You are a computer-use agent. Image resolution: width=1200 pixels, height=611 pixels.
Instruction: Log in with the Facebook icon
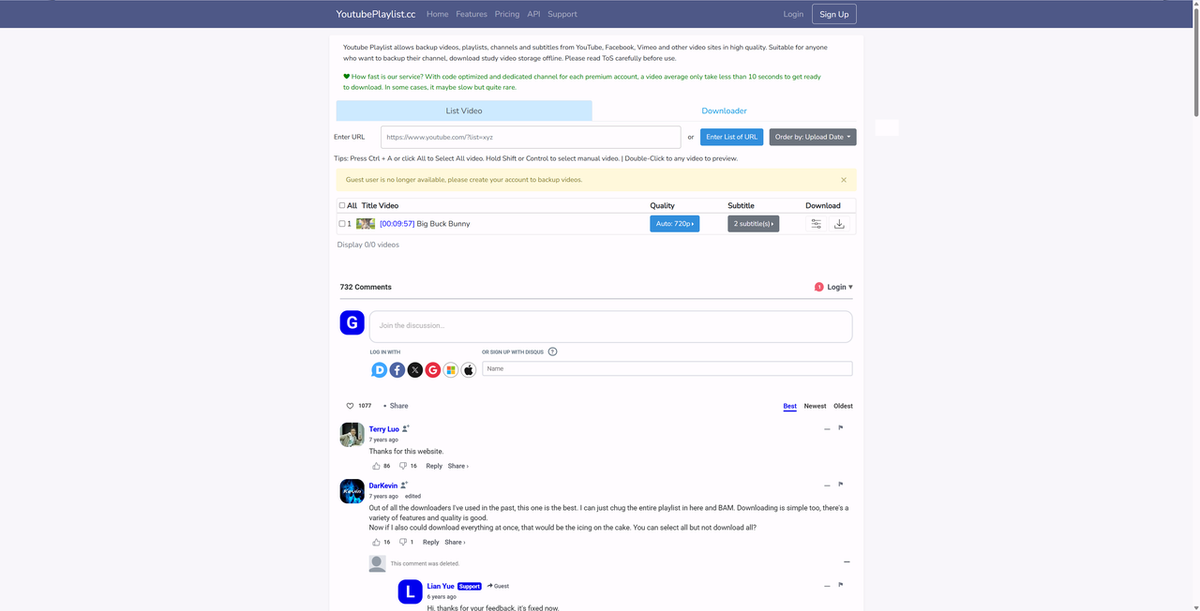coord(397,370)
